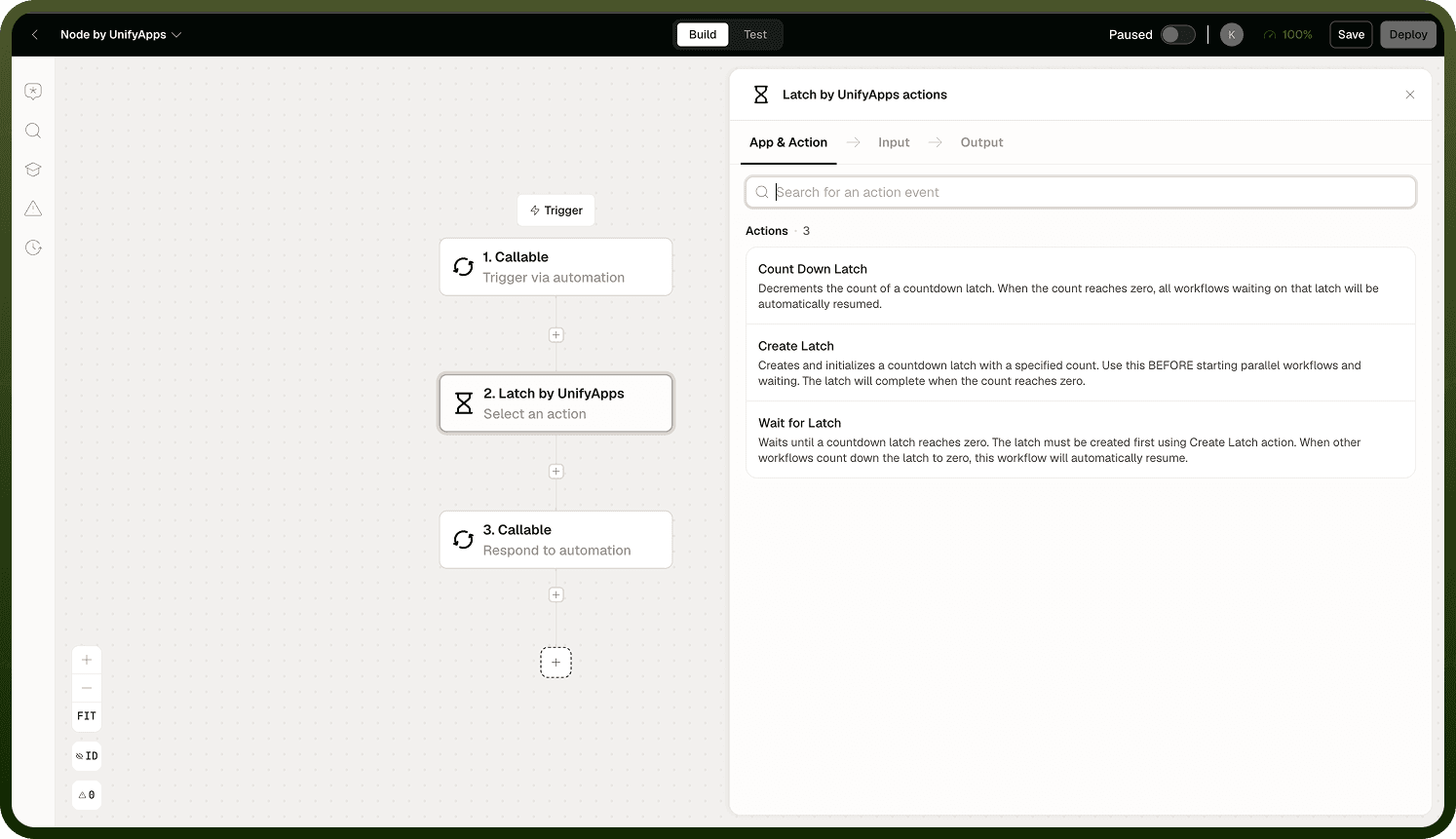Go to the Output tab

pos(981,142)
